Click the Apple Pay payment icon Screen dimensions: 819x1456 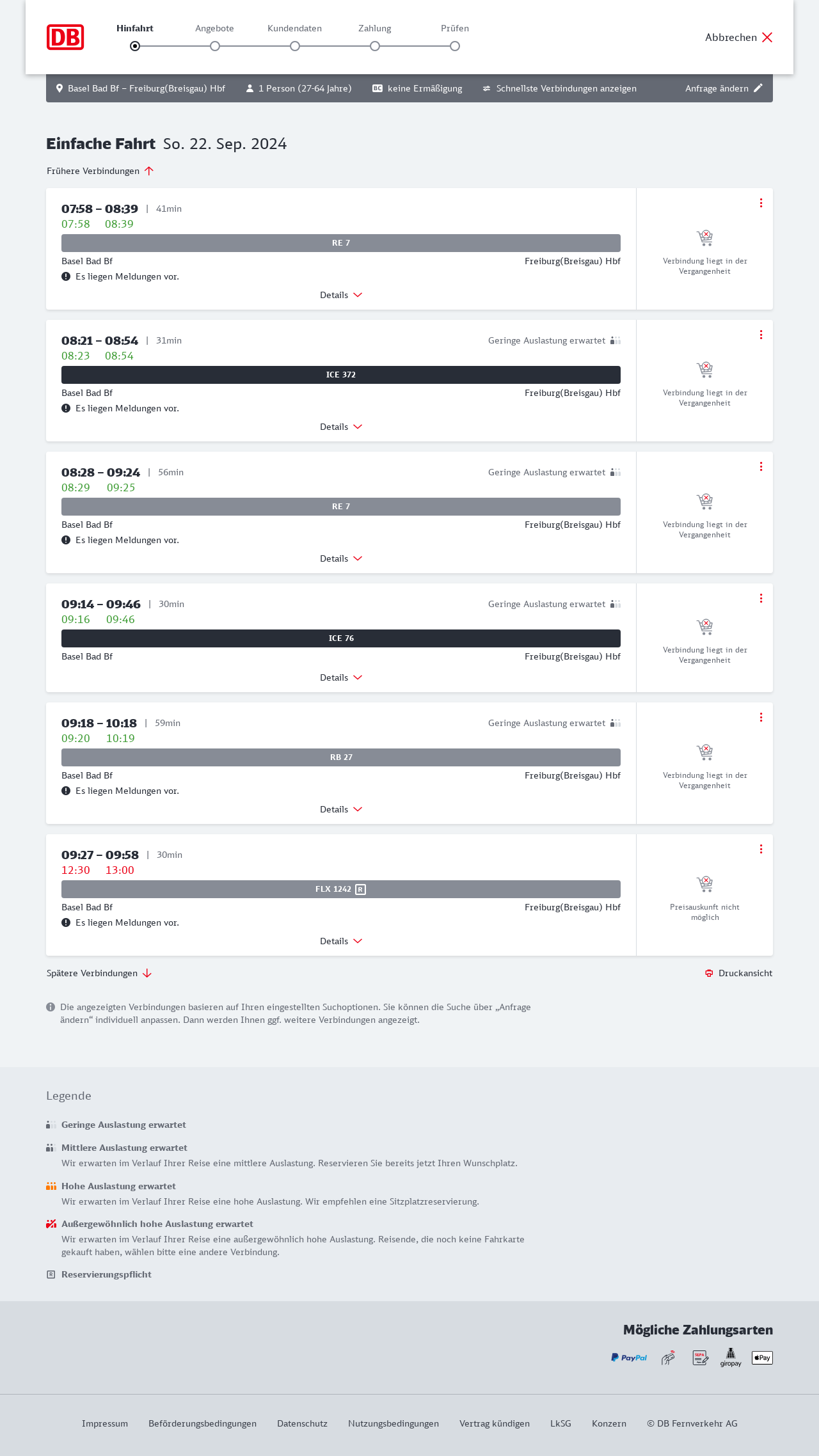762,1357
